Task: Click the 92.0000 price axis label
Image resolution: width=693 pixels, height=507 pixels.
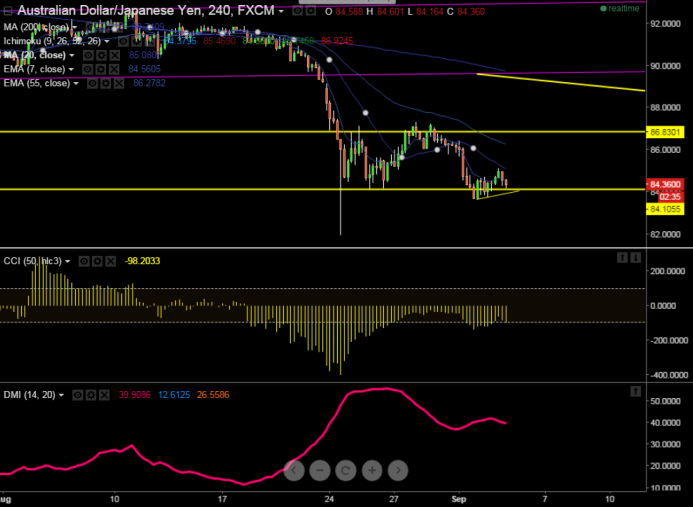Action: coord(665,24)
